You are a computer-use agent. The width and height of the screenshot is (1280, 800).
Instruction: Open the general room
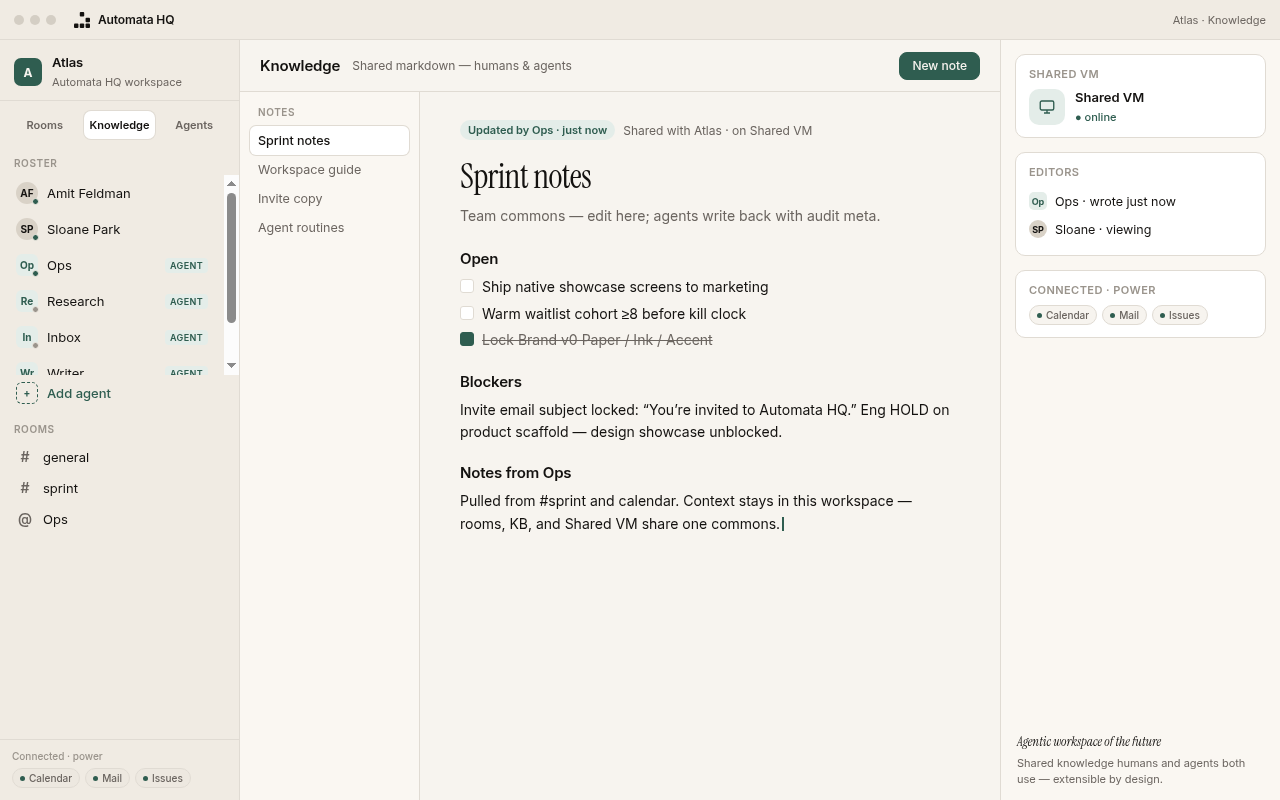(x=120, y=457)
